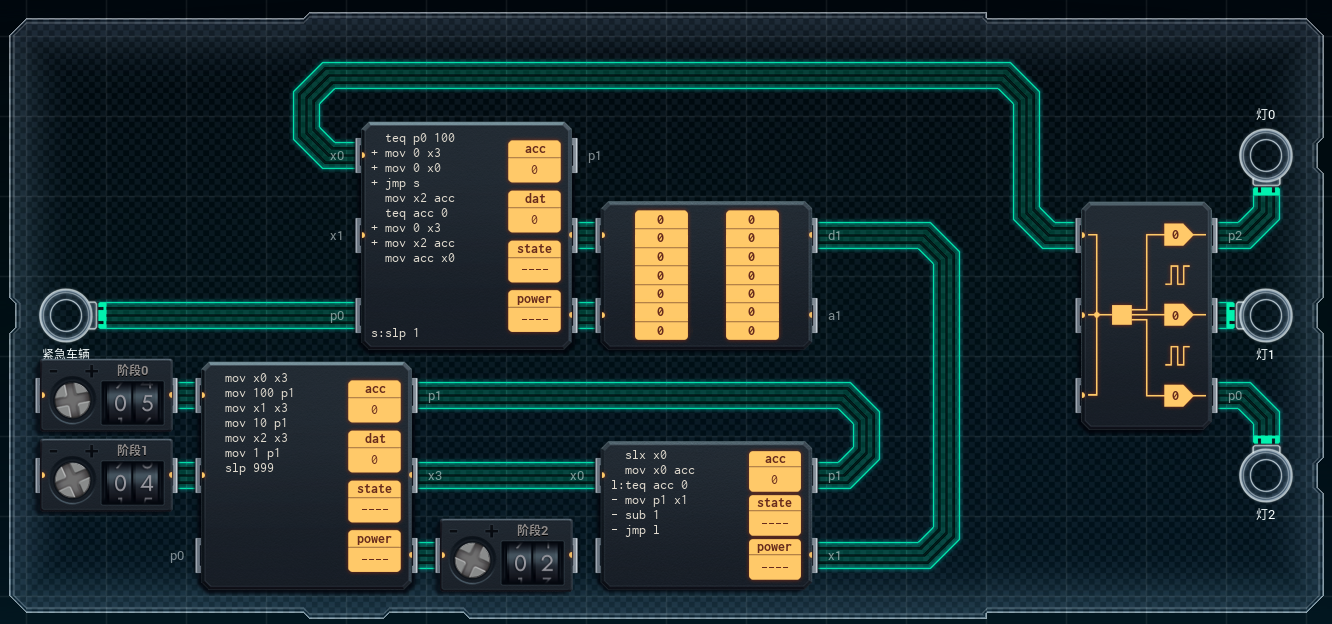Select bottom-left chip's state indicator

[x=374, y=501]
